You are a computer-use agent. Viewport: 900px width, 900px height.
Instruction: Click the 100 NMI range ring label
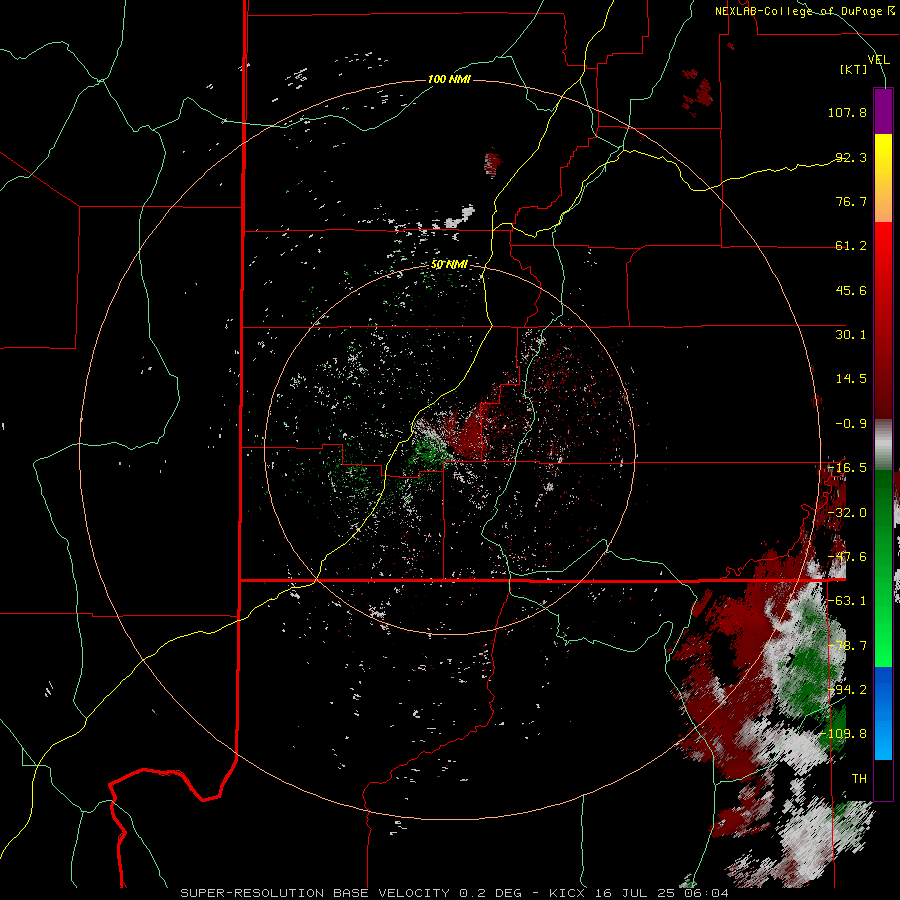(x=449, y=79)
